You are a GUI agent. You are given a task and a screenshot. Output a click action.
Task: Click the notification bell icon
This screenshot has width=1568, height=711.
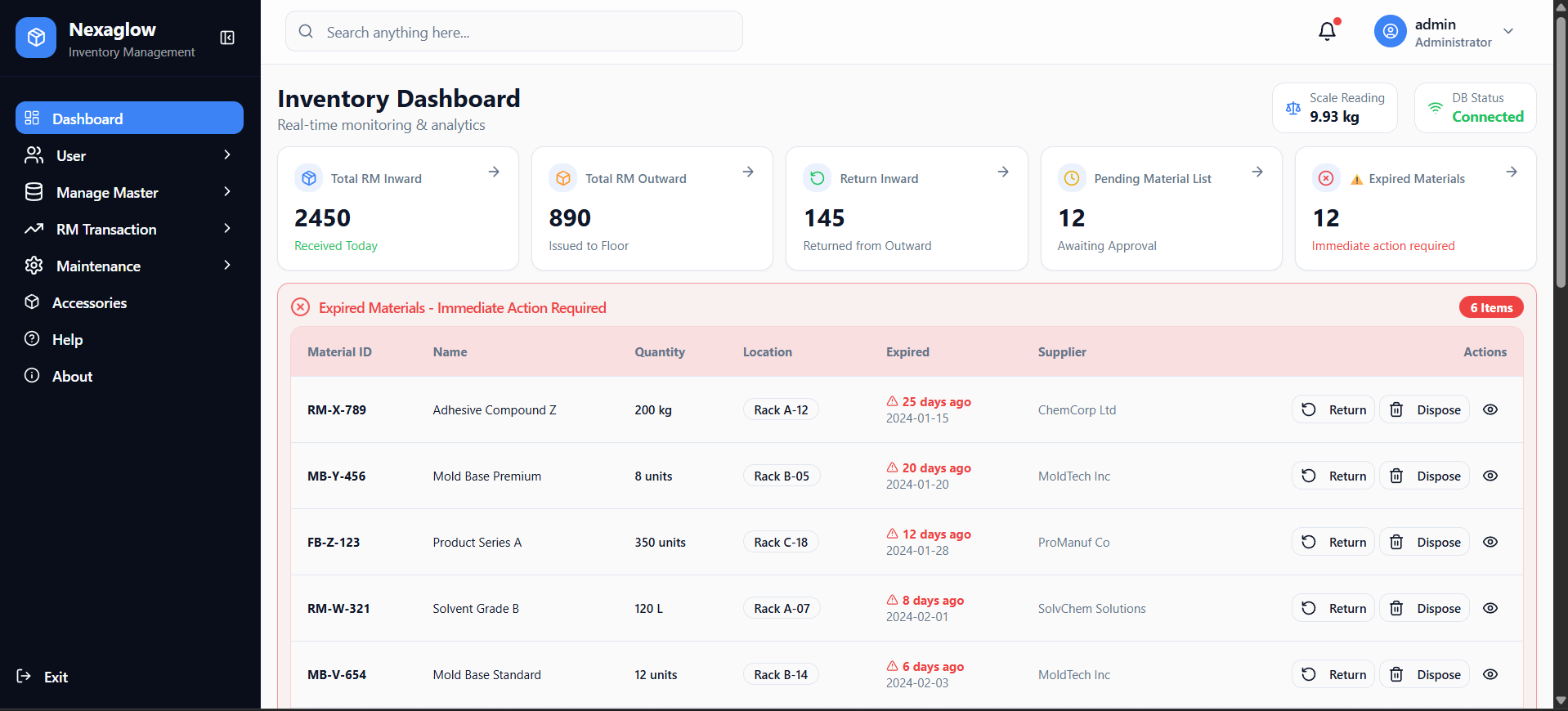tap(1327, 32)
